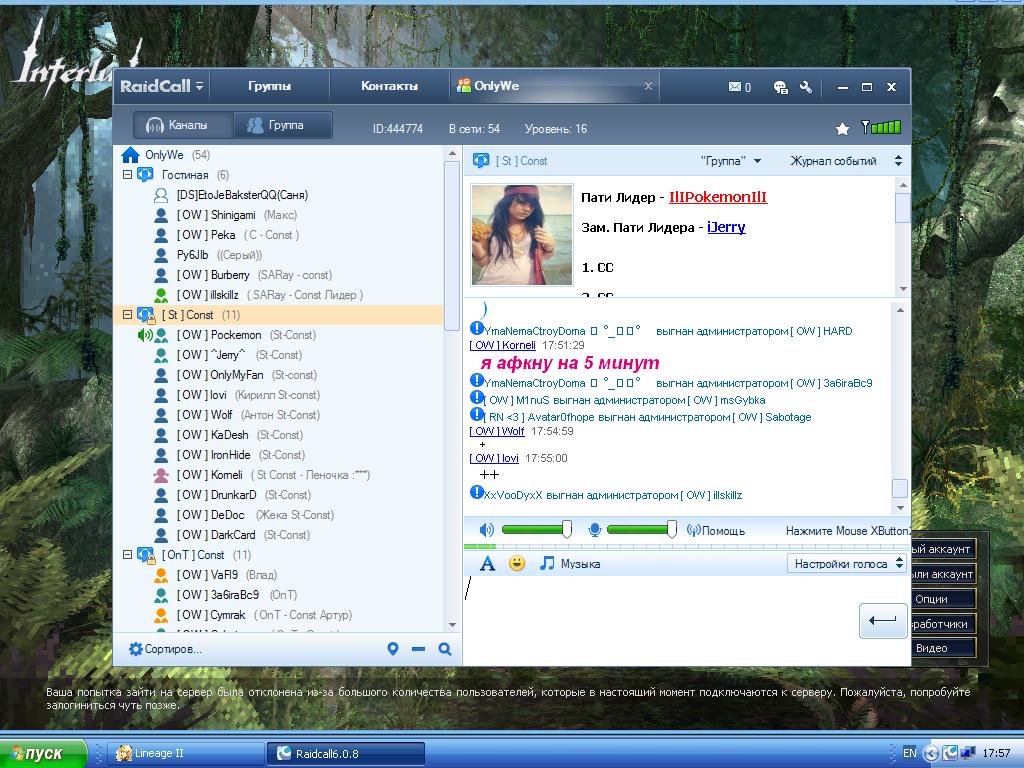Open the Настройки голоса voice settings dropdown

pos(846,564)
